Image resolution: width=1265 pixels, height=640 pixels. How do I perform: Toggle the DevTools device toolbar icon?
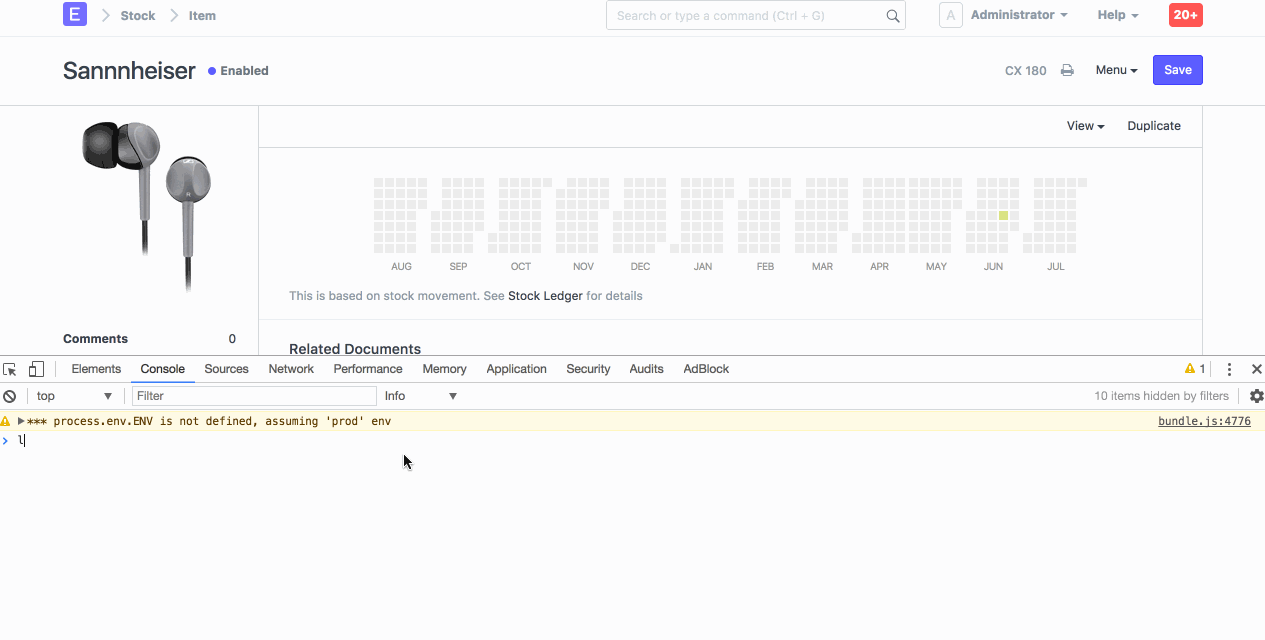click(36, 369)
